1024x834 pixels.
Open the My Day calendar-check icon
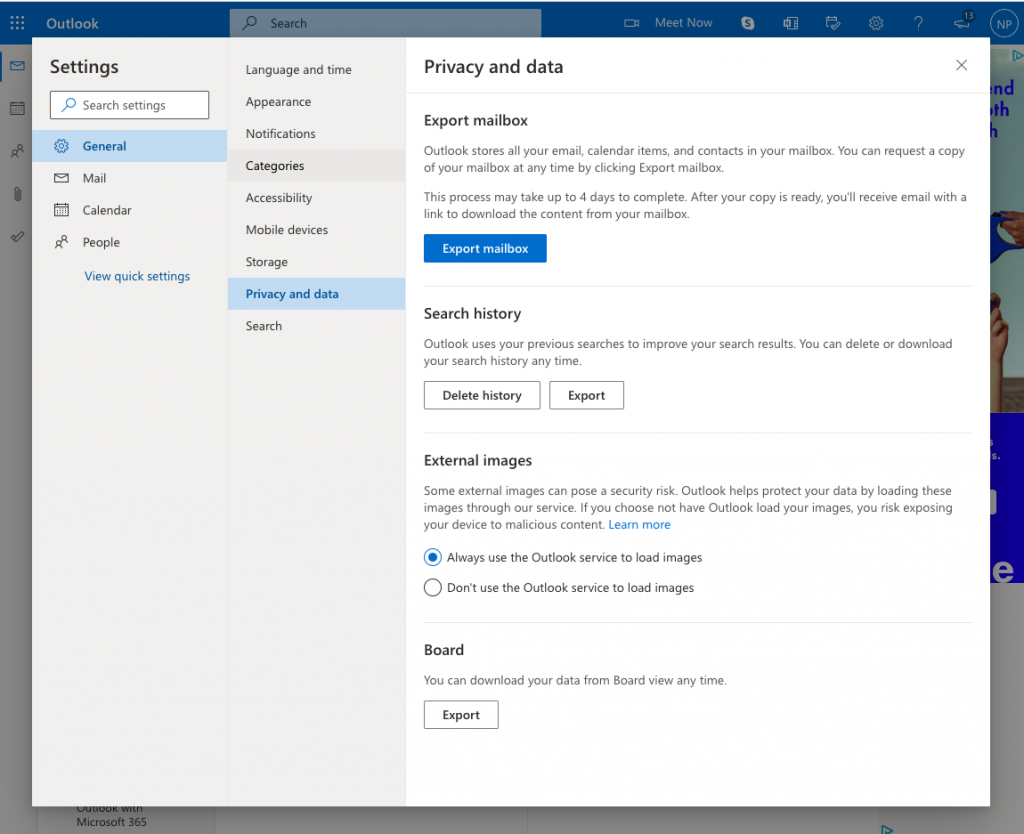point(833,23)
